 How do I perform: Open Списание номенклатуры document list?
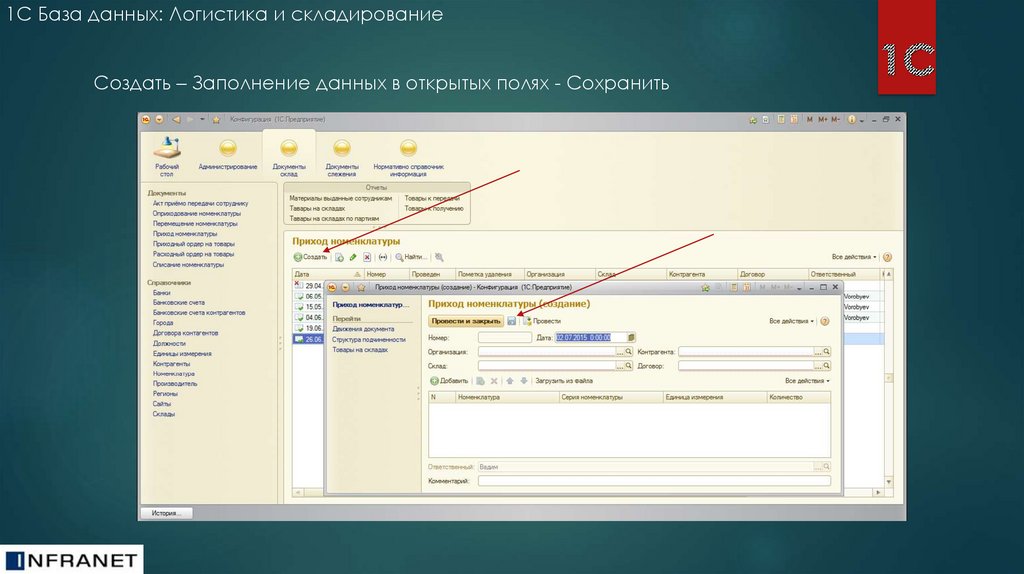[188, 264]
